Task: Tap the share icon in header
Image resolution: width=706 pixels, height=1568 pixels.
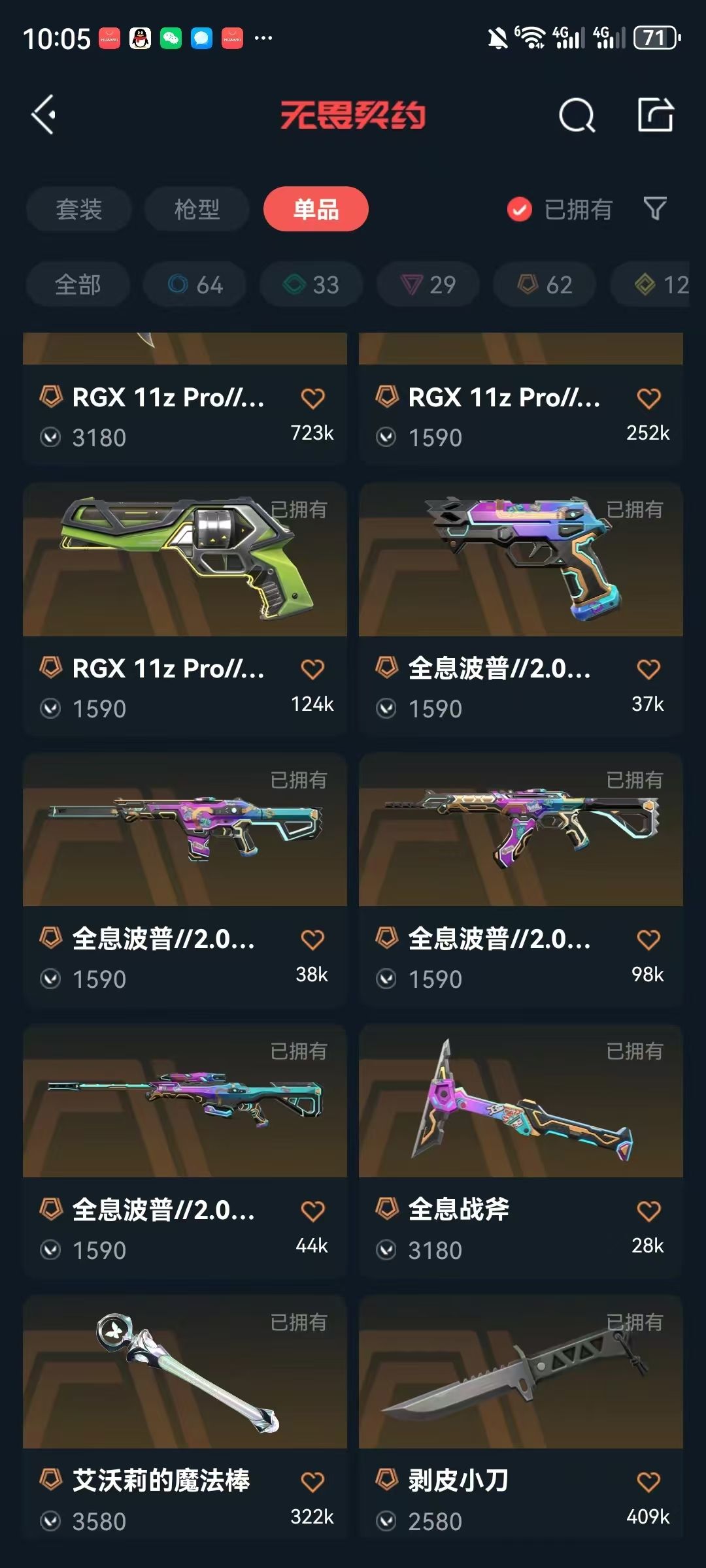Action: [x=656, y=114]
